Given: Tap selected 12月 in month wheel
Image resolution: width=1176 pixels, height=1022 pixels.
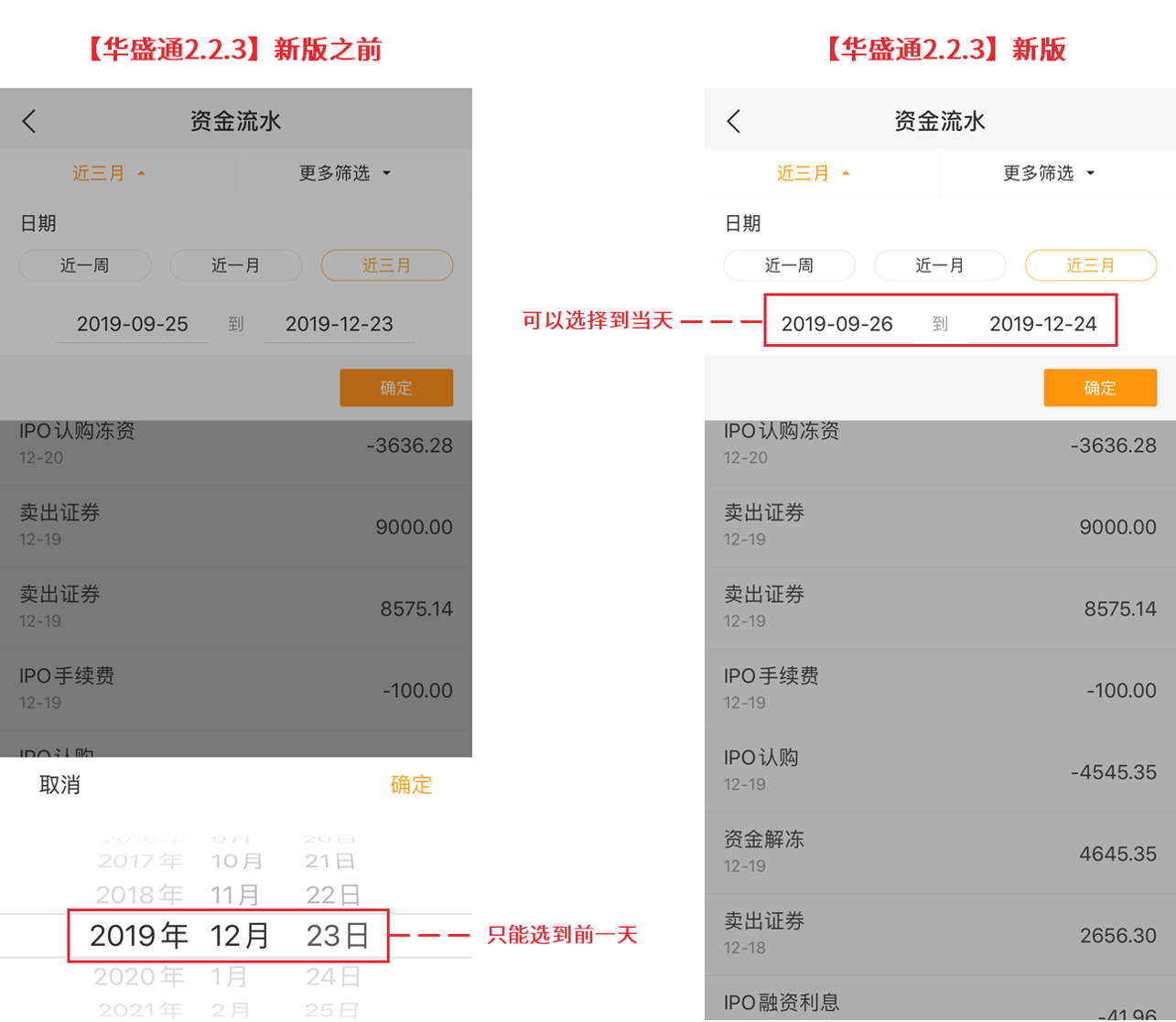Looking at the screenshot, I should (x=240, y=935).
